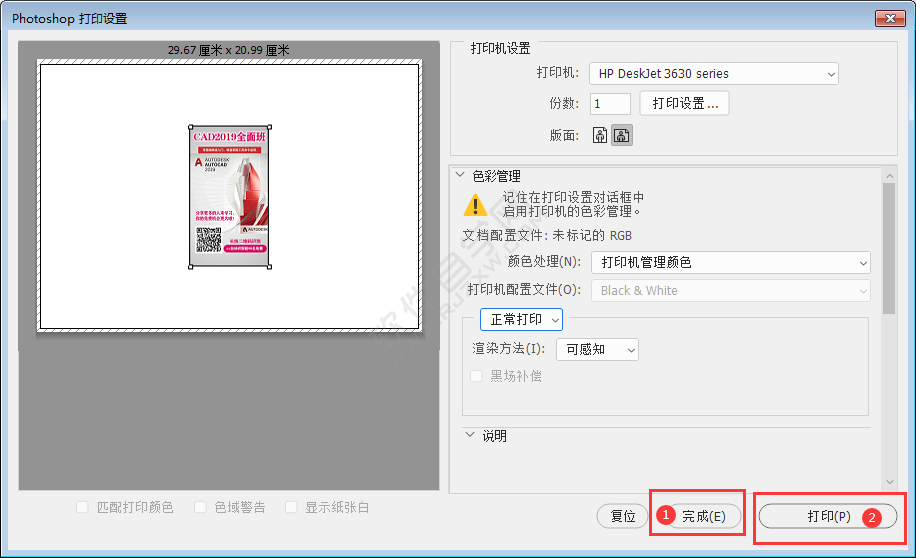
Task: Open the 打印机配置文件 Black & White dropdown
Action: pyautogui.click(x=731, y=291)
